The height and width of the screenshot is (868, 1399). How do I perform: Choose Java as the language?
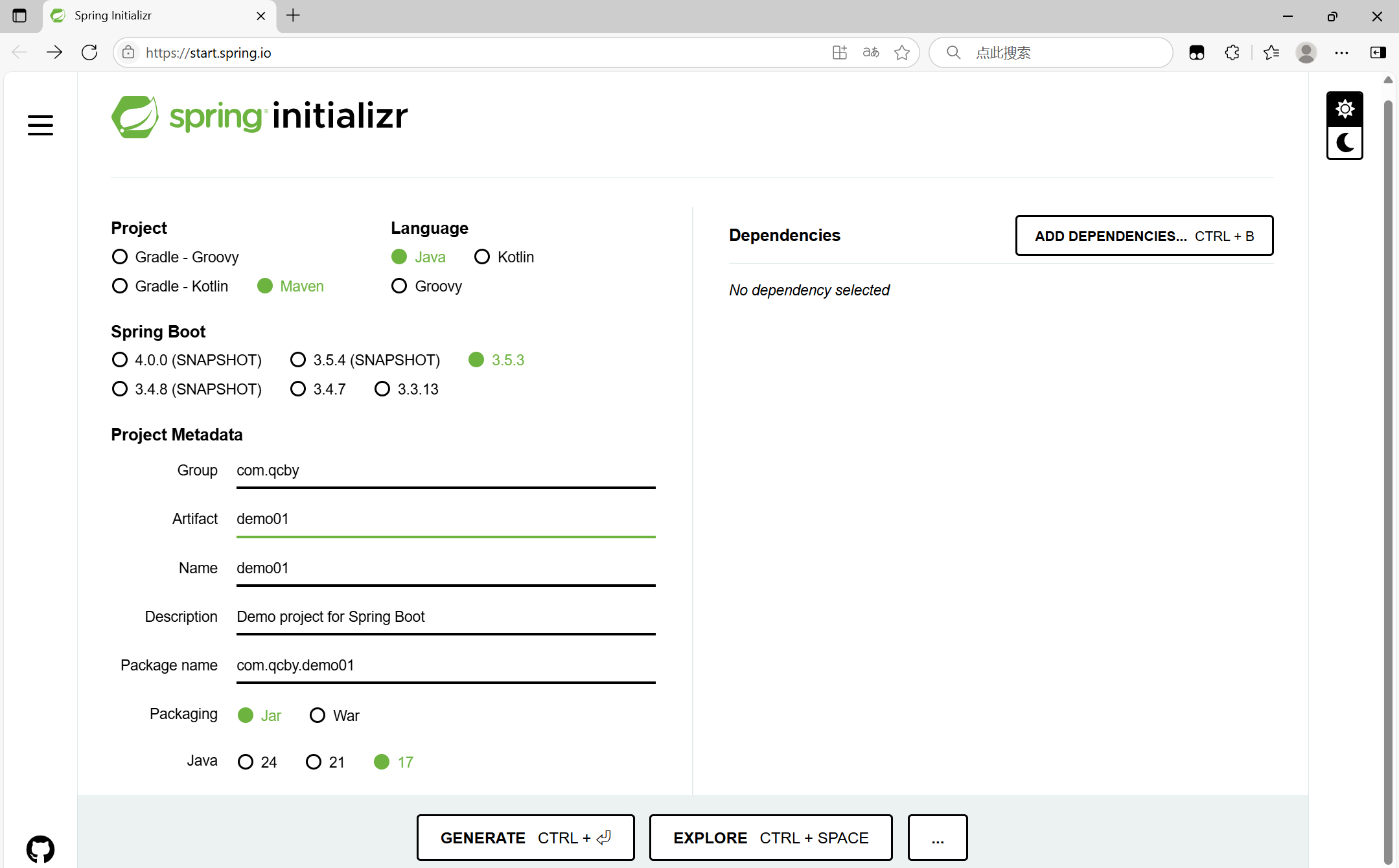click(419, 257)
